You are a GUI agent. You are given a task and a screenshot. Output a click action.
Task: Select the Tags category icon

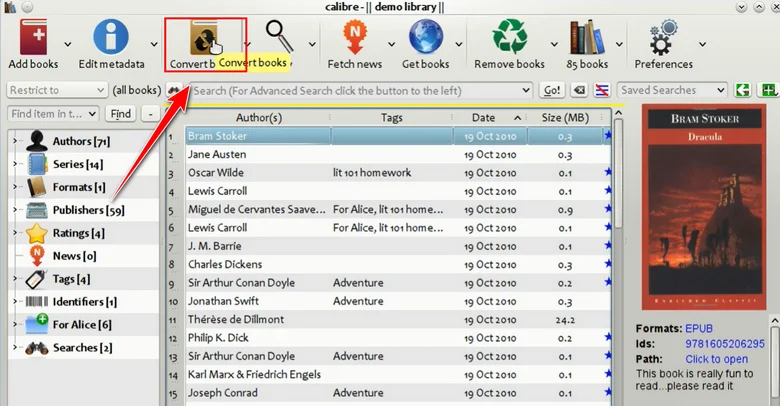pos(36,279)
